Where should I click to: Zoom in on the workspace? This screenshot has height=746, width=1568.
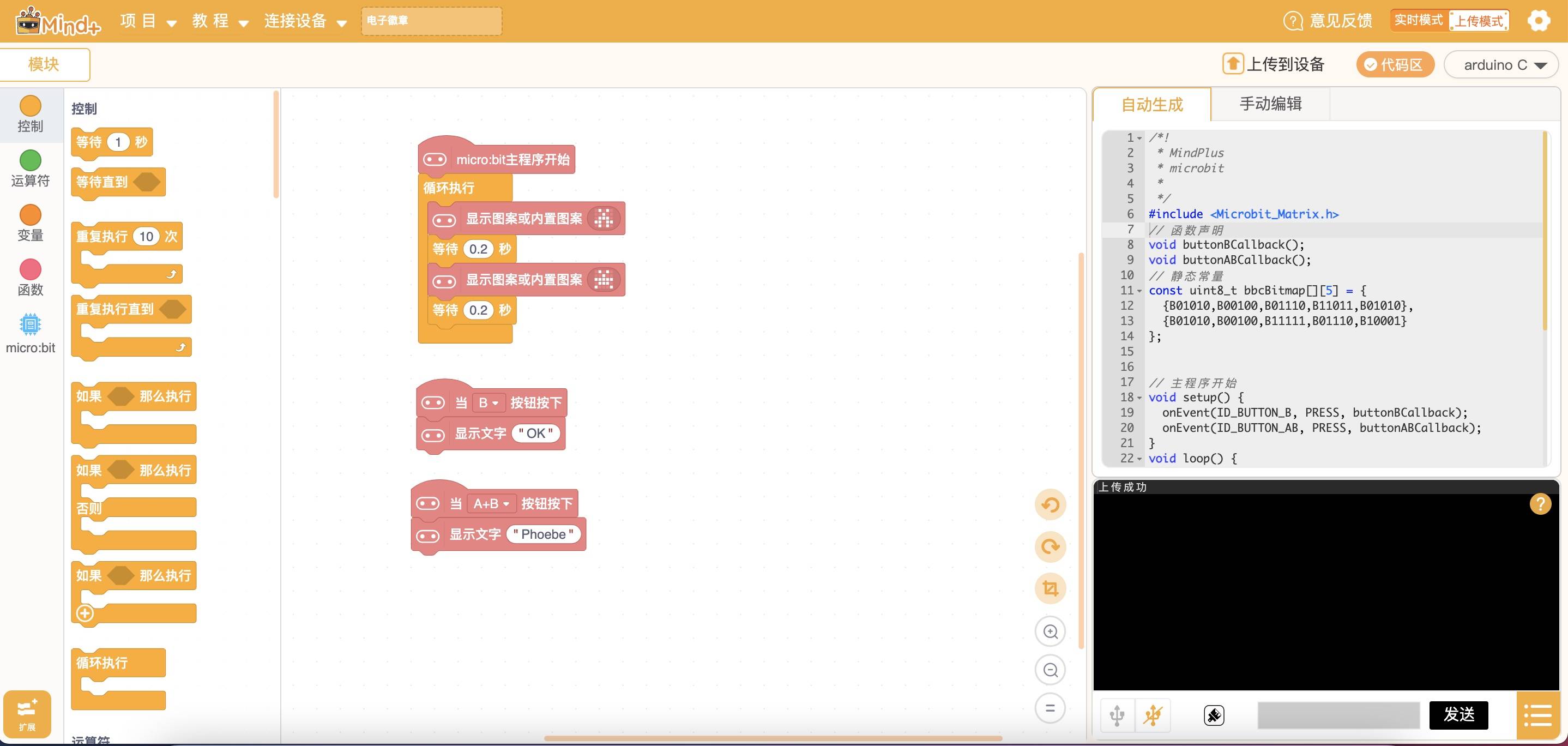(1050, 631)
